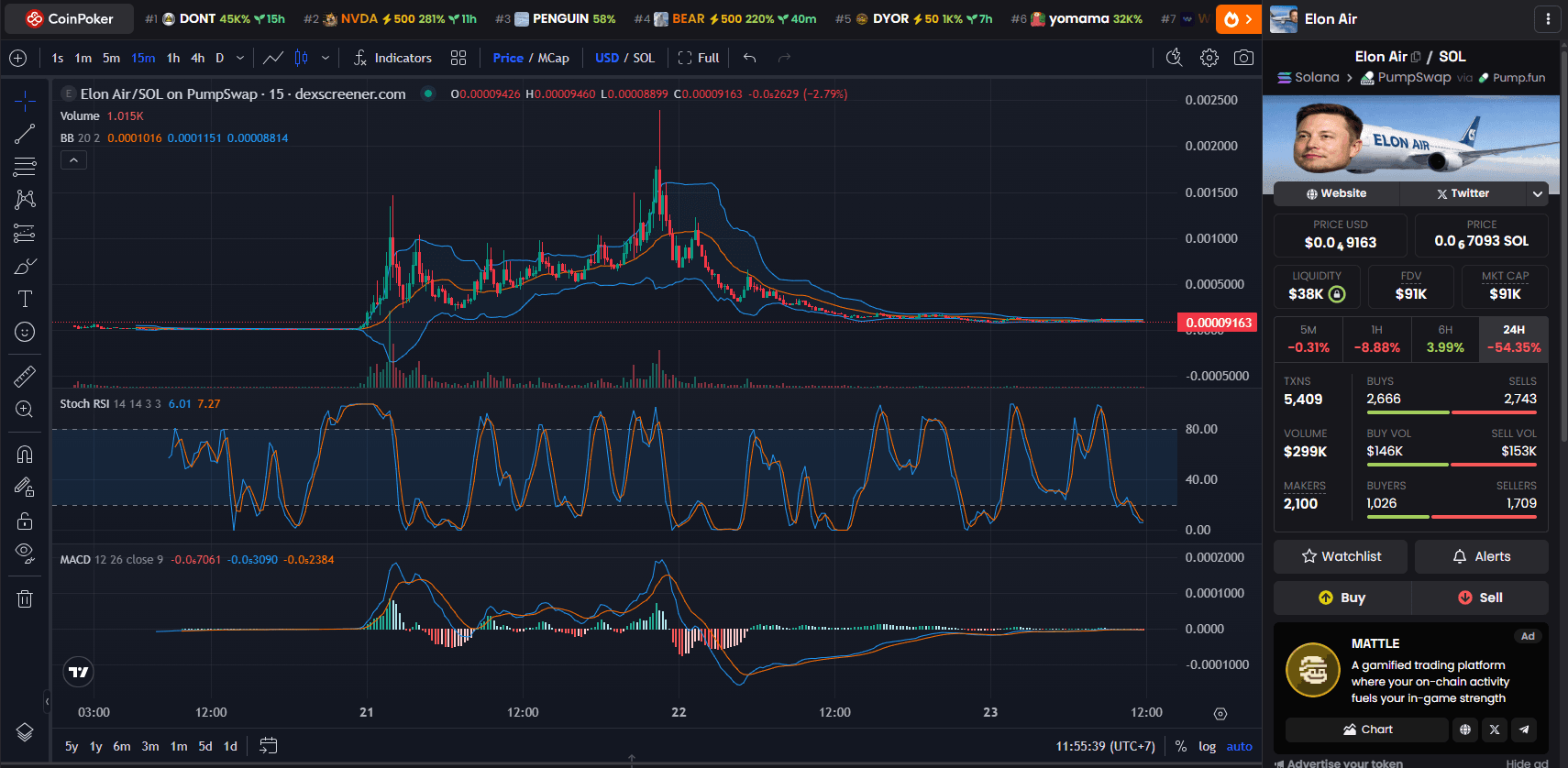The height and width of the screenshot is (768, 1568).
Task: Copy Elon Air token address icon
Action: click(1416, 57)
